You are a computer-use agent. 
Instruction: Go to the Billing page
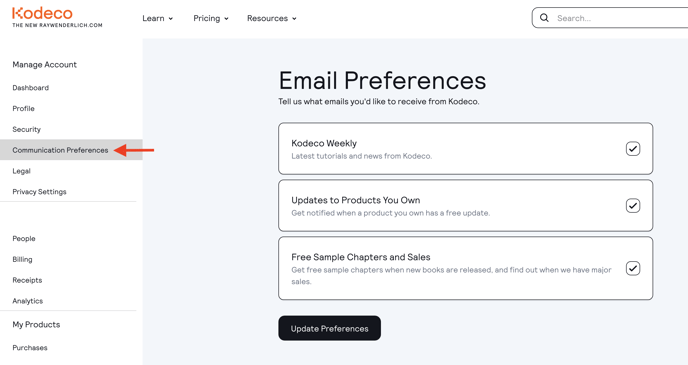pos(22,259)
